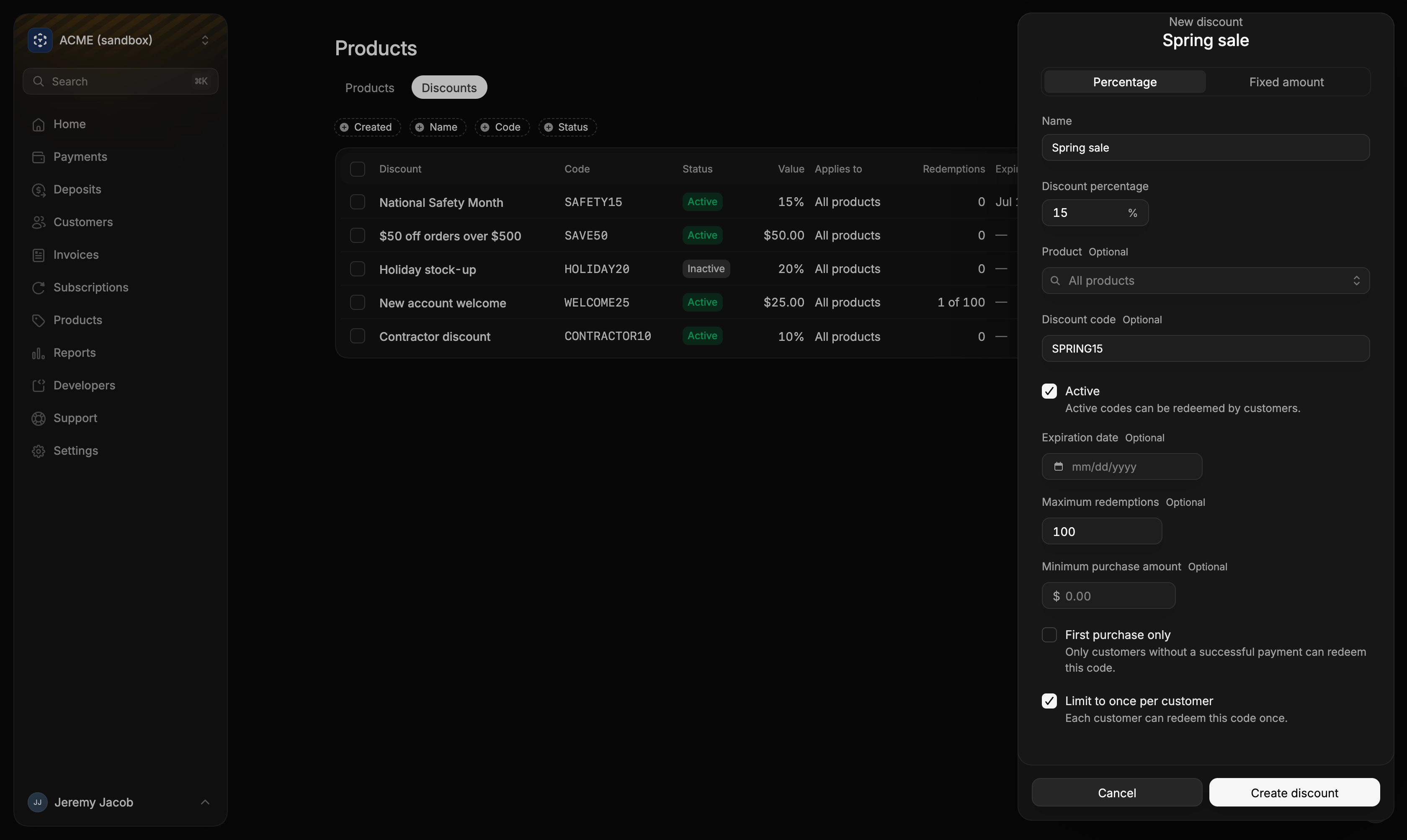The width and height of the screenshot is (1407, 840).
Task: Open the New account welcome discount
Action: pyautogui.click(x=443, y=303)
